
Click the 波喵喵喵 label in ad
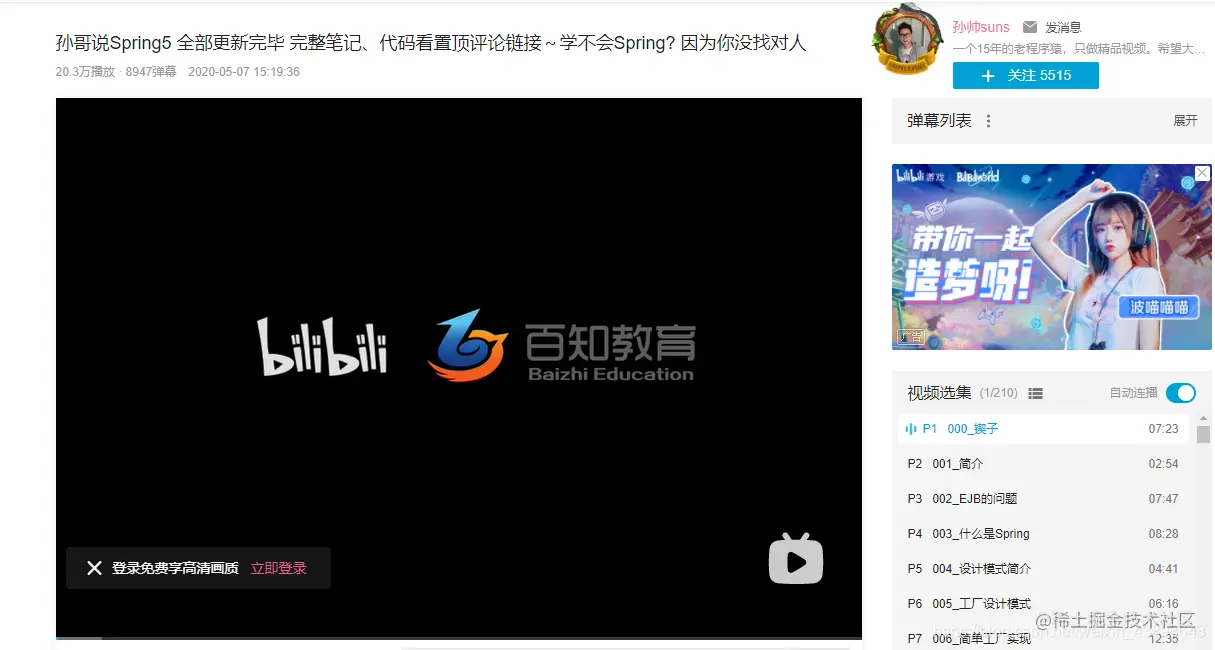pos(1158,307)
